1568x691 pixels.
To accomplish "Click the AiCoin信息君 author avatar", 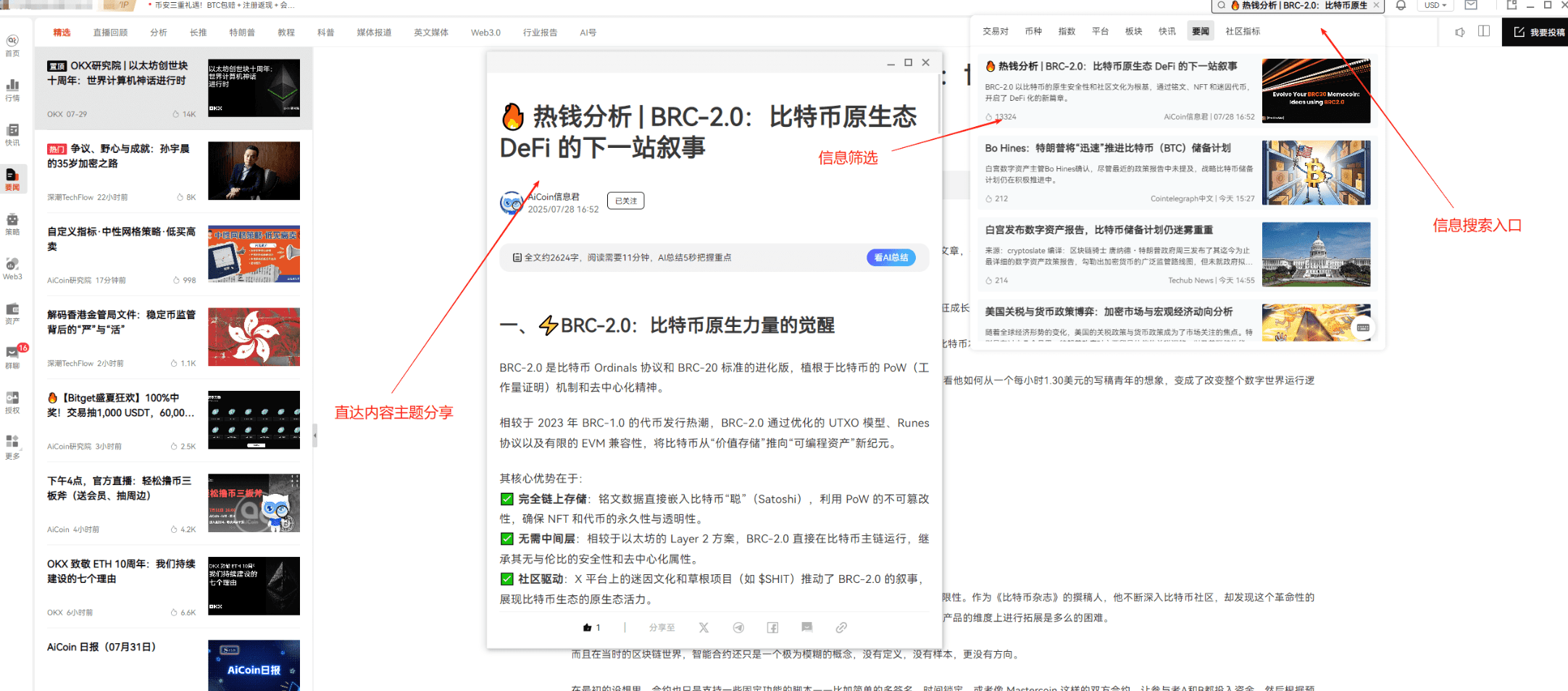I will pyautogui.click(x=512, y=202).
